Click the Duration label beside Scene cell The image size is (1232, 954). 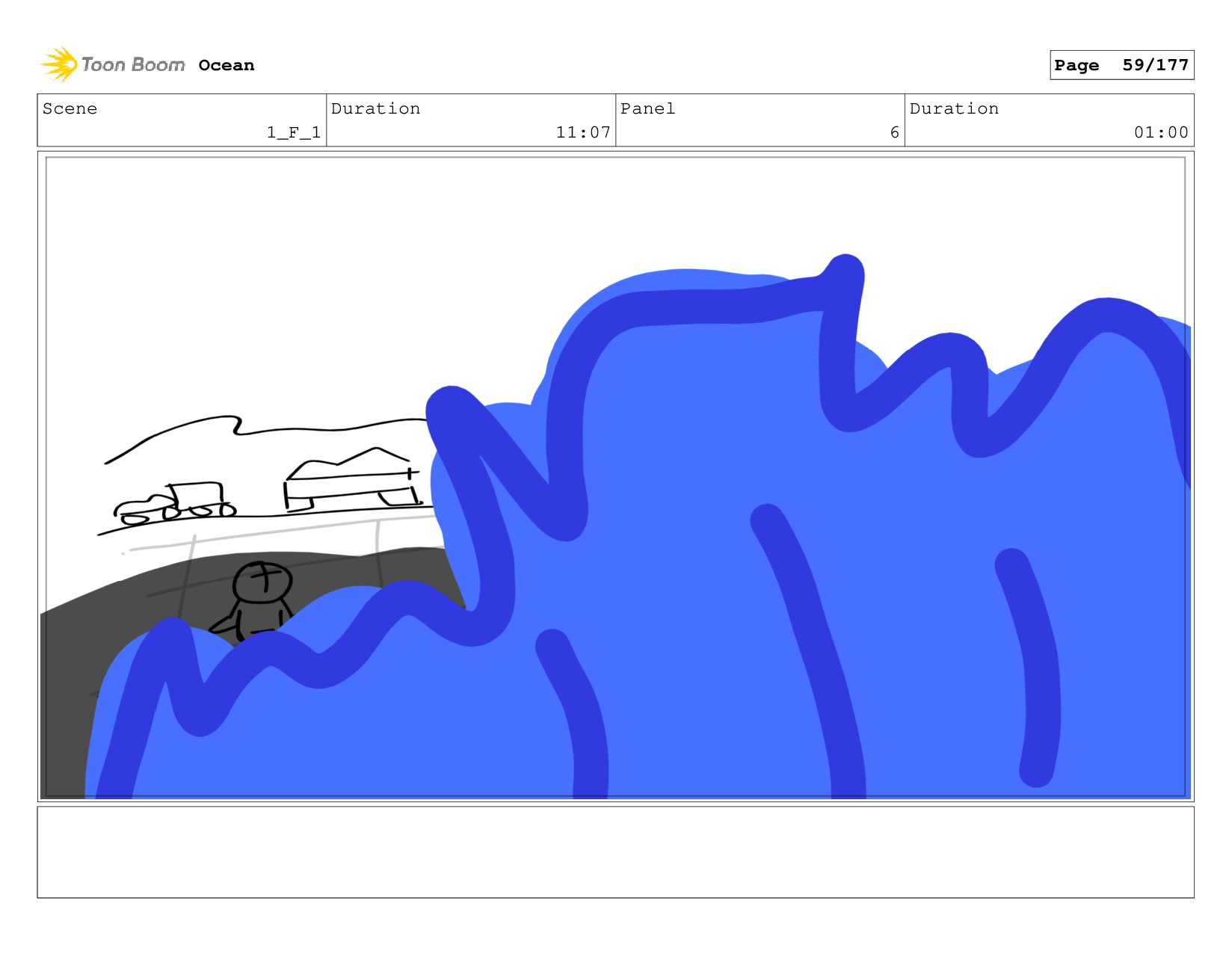pos(375,108)
